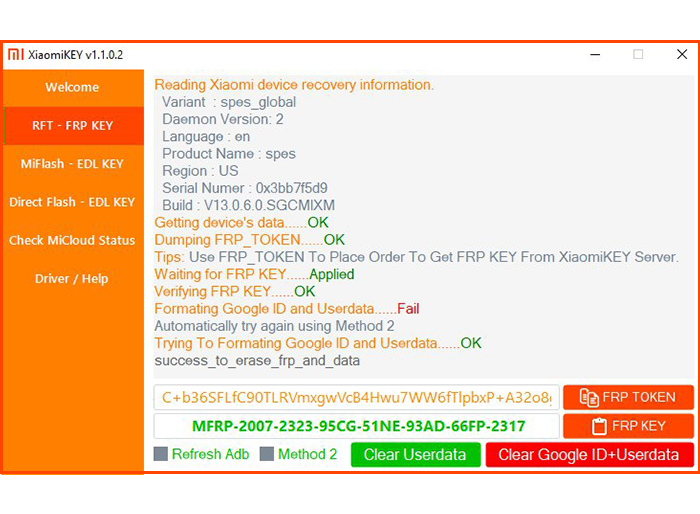Select the RFT - FRP KEY tab
This screenshot has width=700, height=514.
click(x=73, y=125)
